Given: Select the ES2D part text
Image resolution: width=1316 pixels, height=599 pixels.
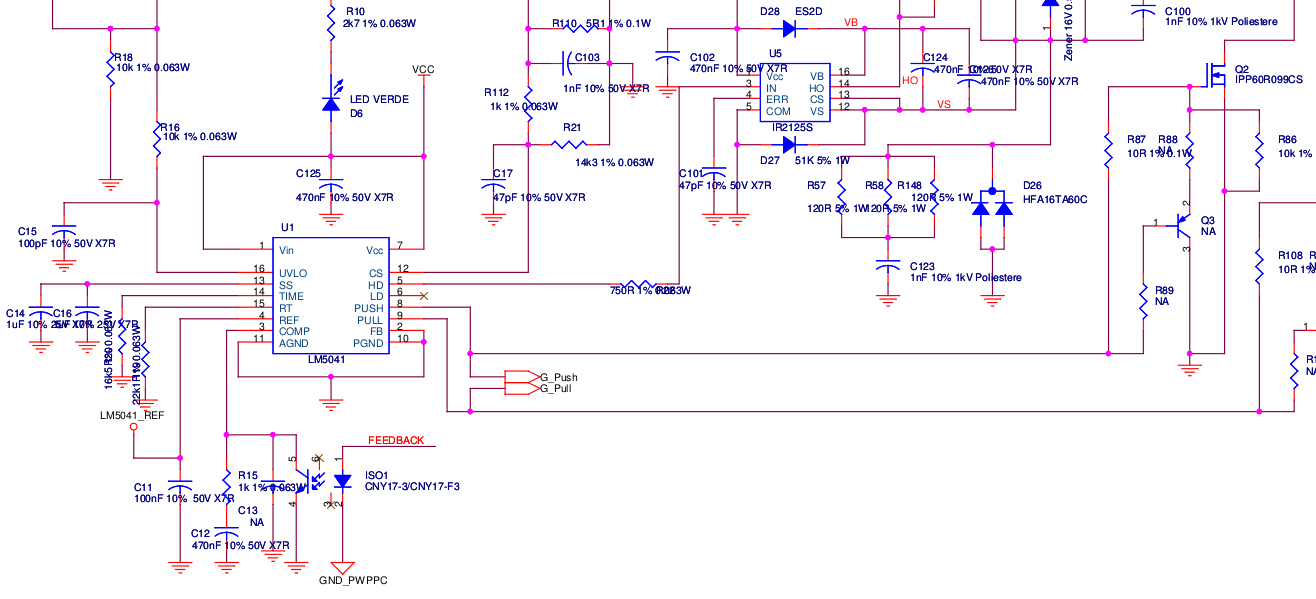Looking at the screenshot, I should (808, 11).
